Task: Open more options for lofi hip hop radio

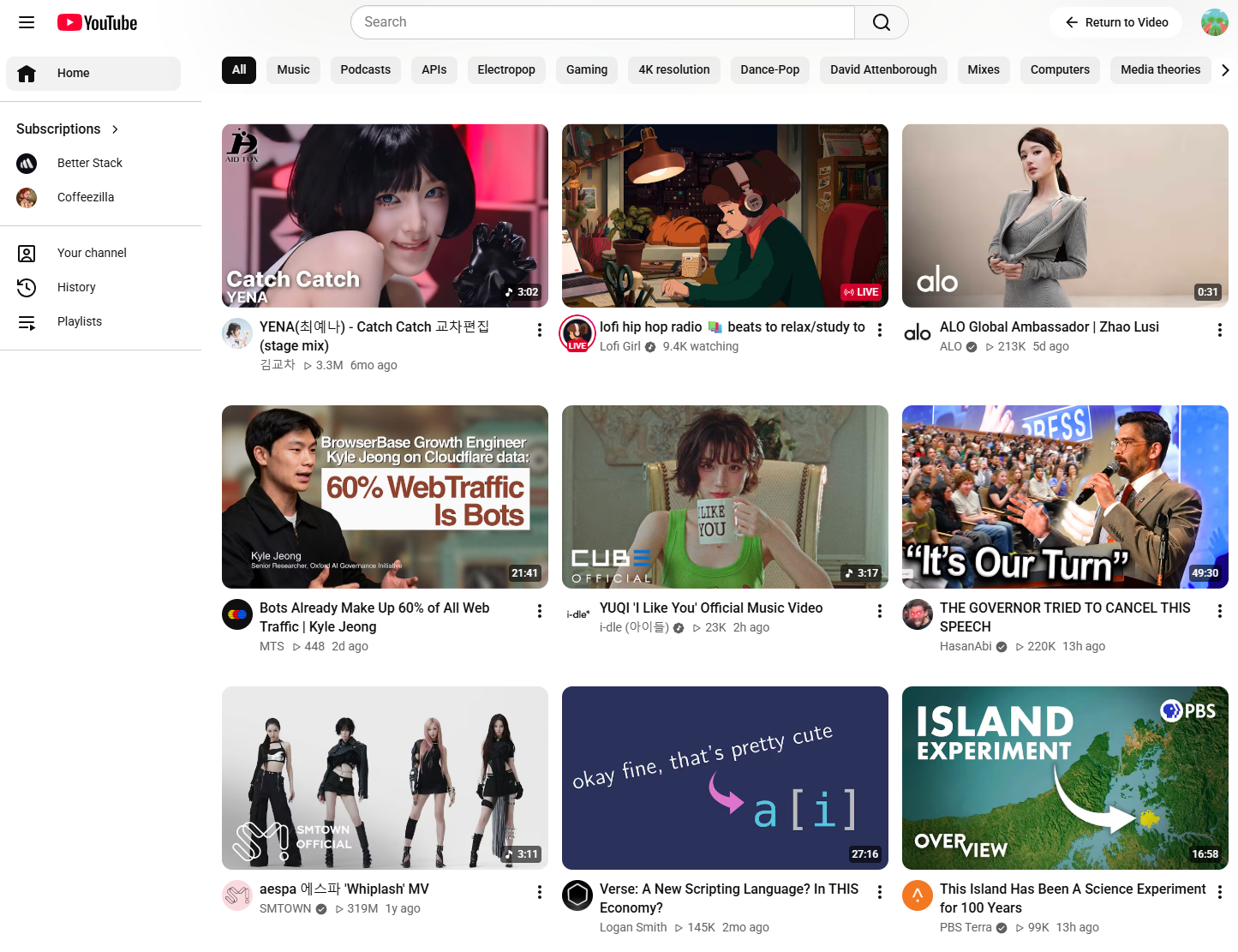Action: (879, 330)
